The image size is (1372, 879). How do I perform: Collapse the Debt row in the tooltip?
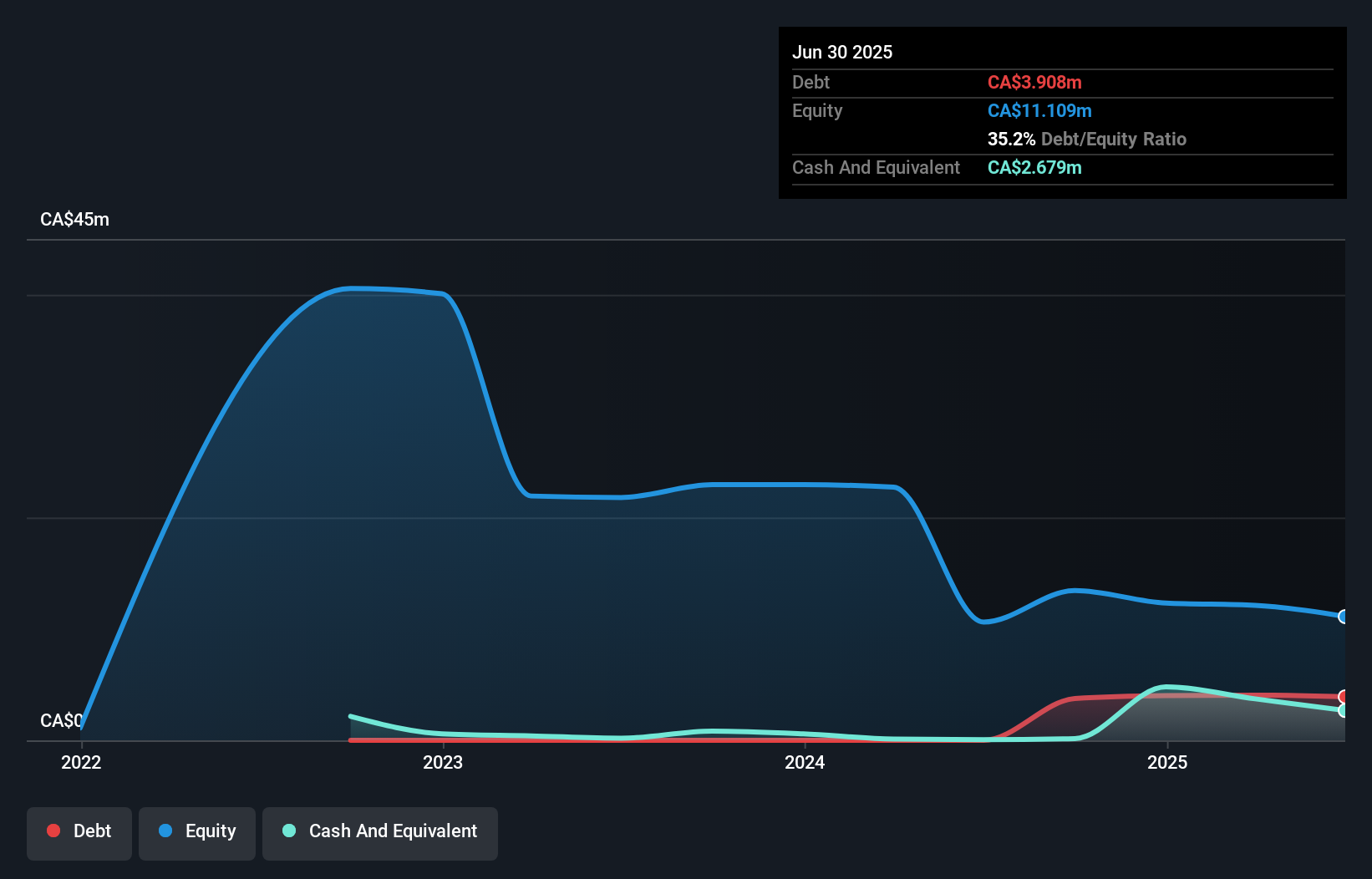pyautogui.click(x=810, y=82)
